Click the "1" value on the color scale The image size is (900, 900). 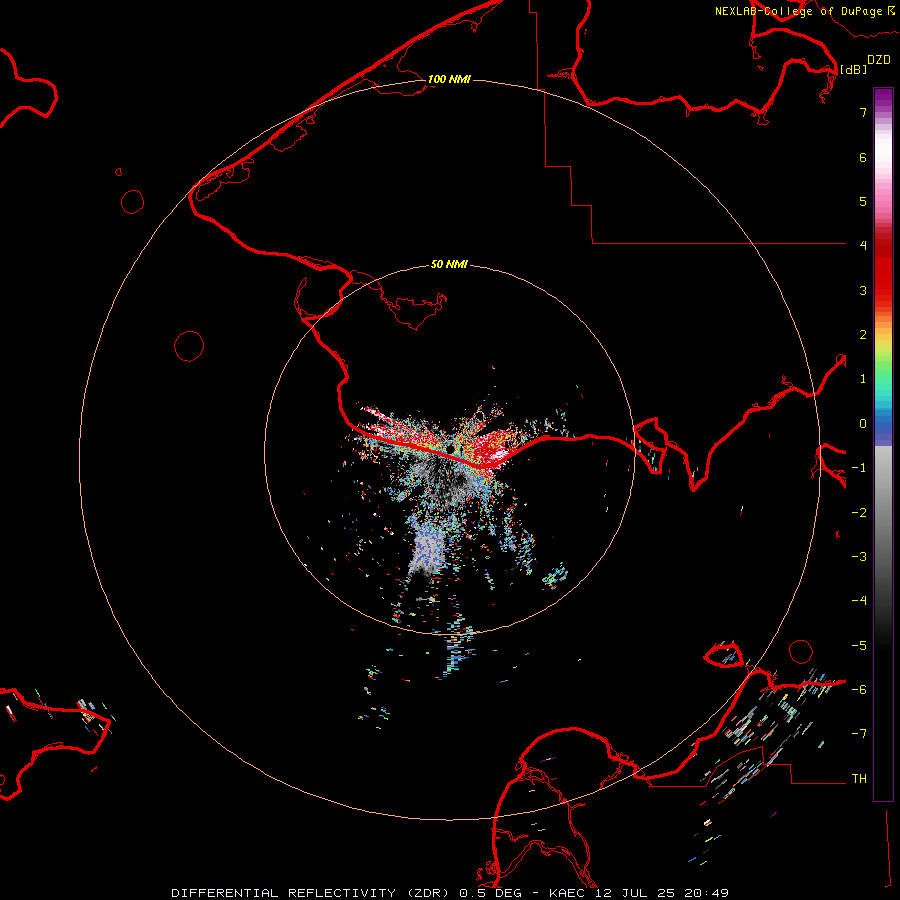(863, 379)
